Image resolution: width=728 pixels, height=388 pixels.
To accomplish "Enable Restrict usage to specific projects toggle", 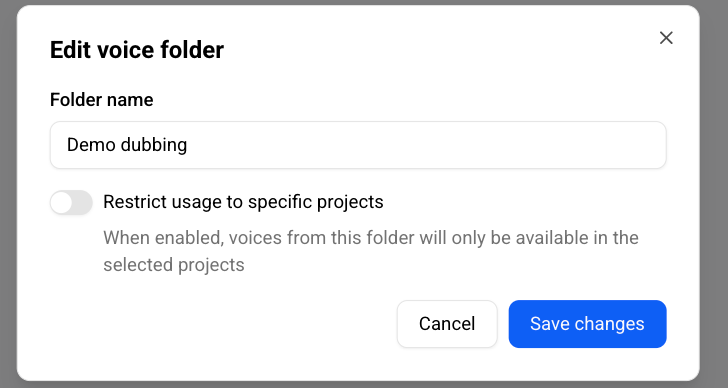I will click(x=71, y=202).
